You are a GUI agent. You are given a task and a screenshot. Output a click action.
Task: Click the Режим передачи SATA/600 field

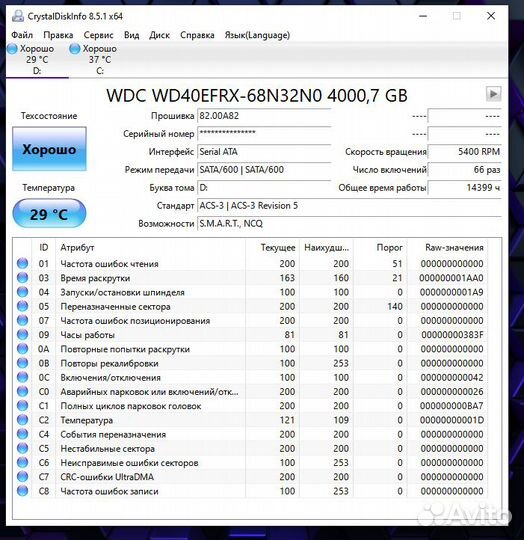[264, 170]
